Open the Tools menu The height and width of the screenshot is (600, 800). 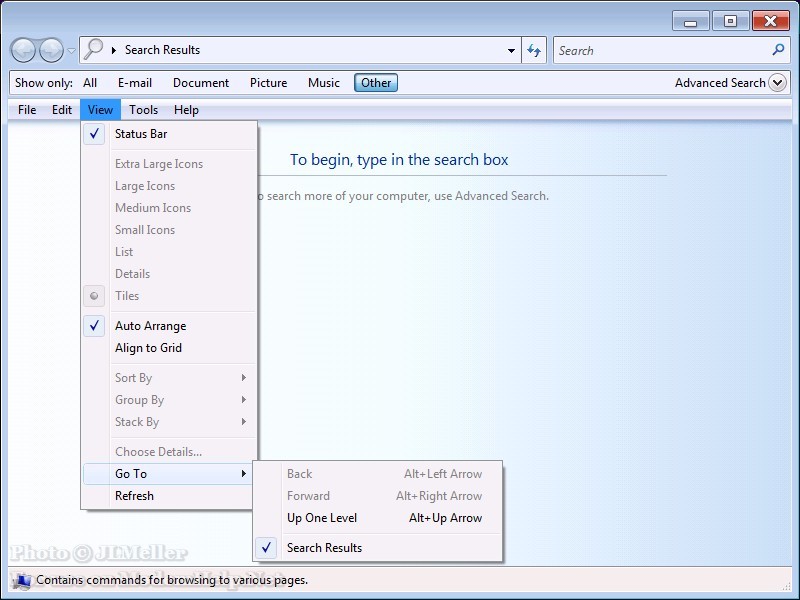click(143, 110)
